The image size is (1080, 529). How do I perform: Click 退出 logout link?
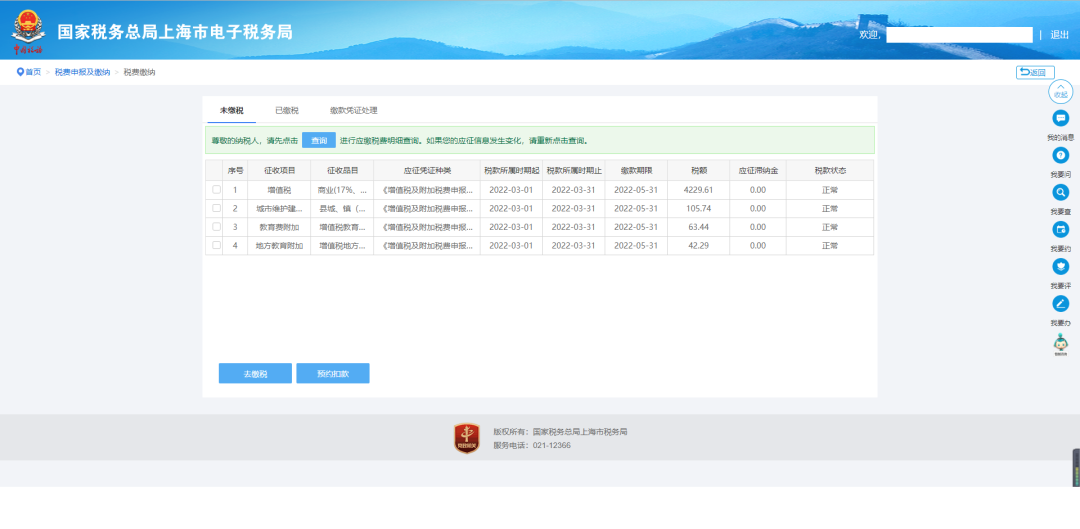point(1059,34)
